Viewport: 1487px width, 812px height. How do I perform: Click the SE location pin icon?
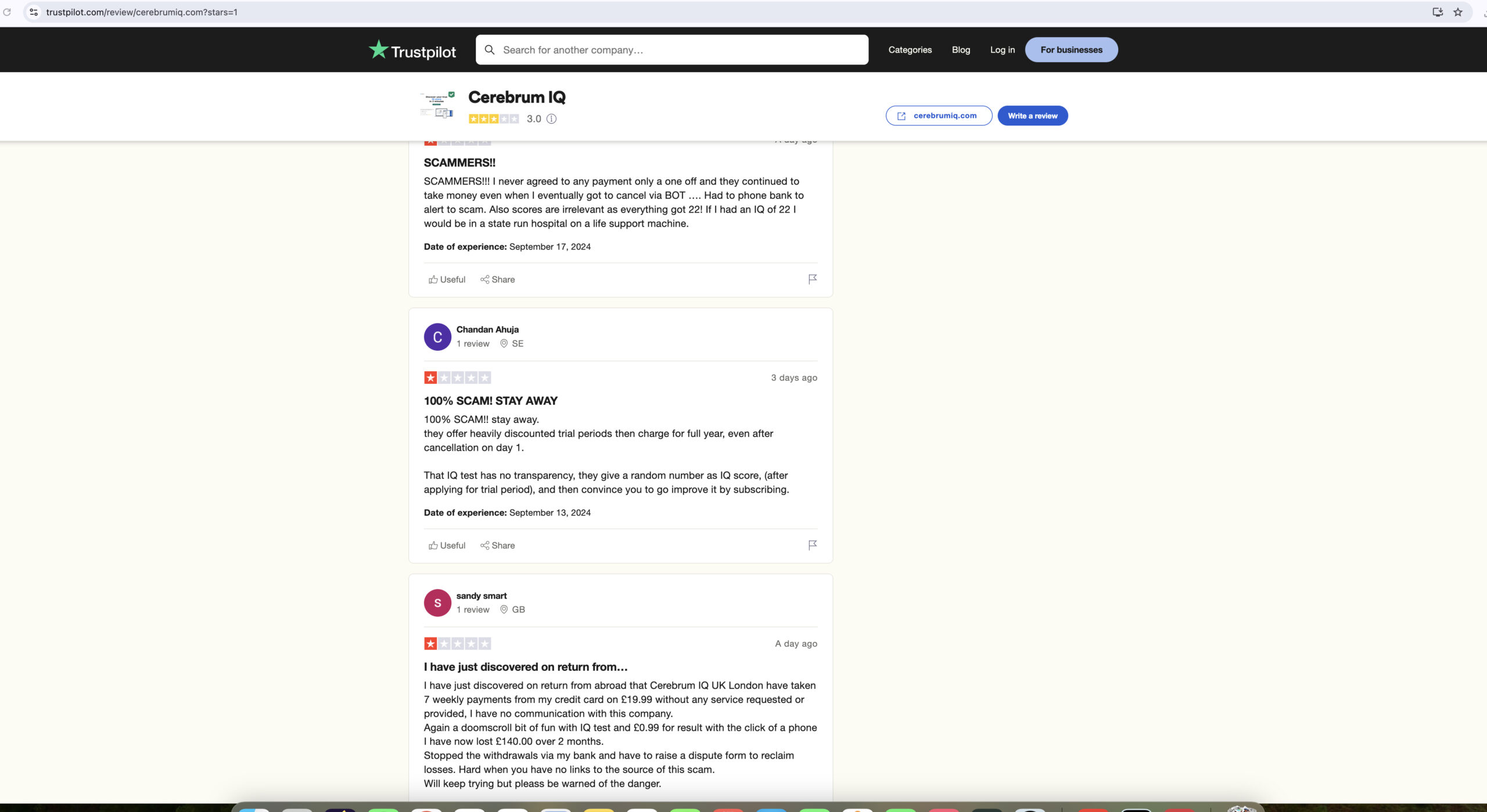[x=504, y=344]
